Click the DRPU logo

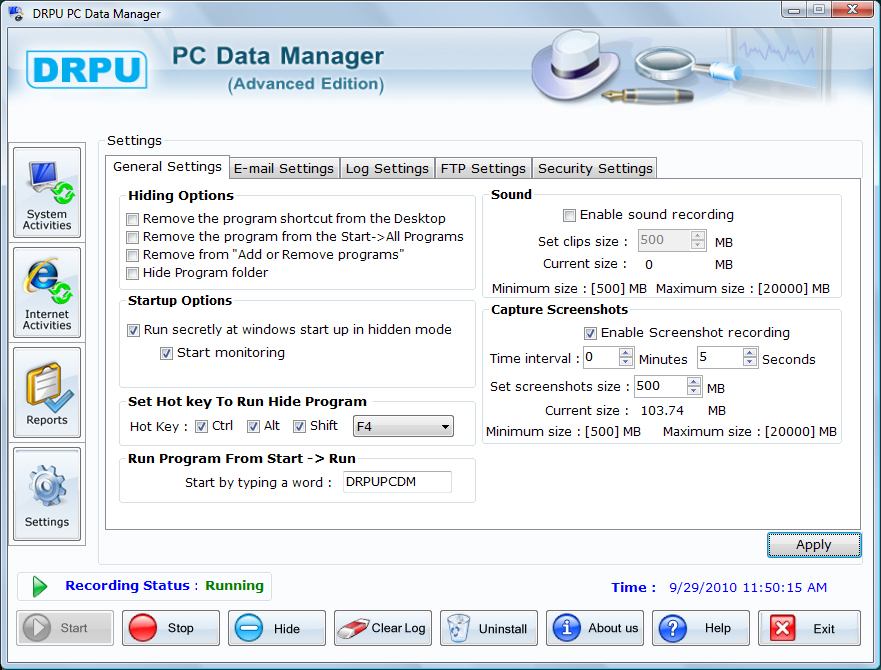(x=87, y=70)
